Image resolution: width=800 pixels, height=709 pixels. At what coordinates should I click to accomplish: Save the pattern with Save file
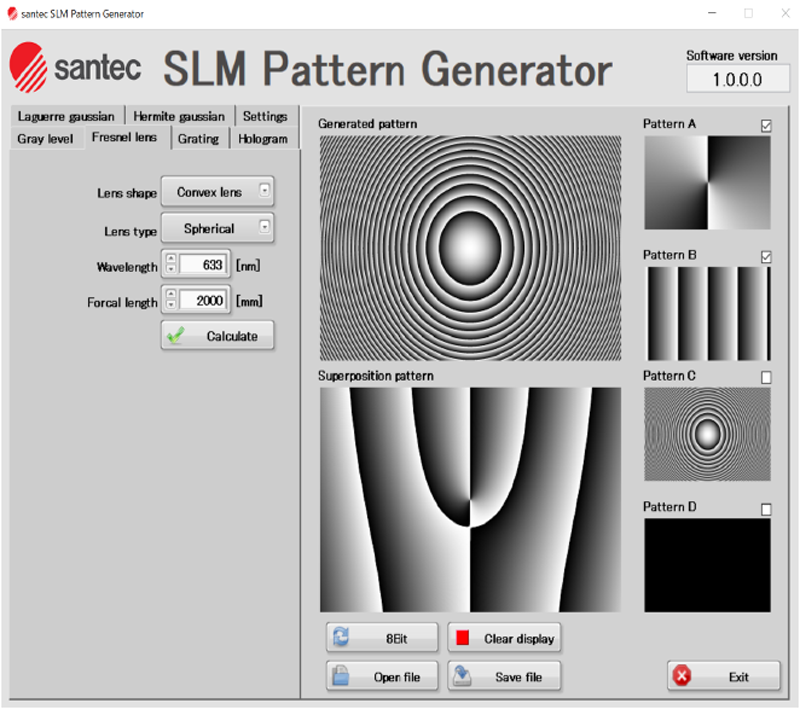click(x=503, y=677)
